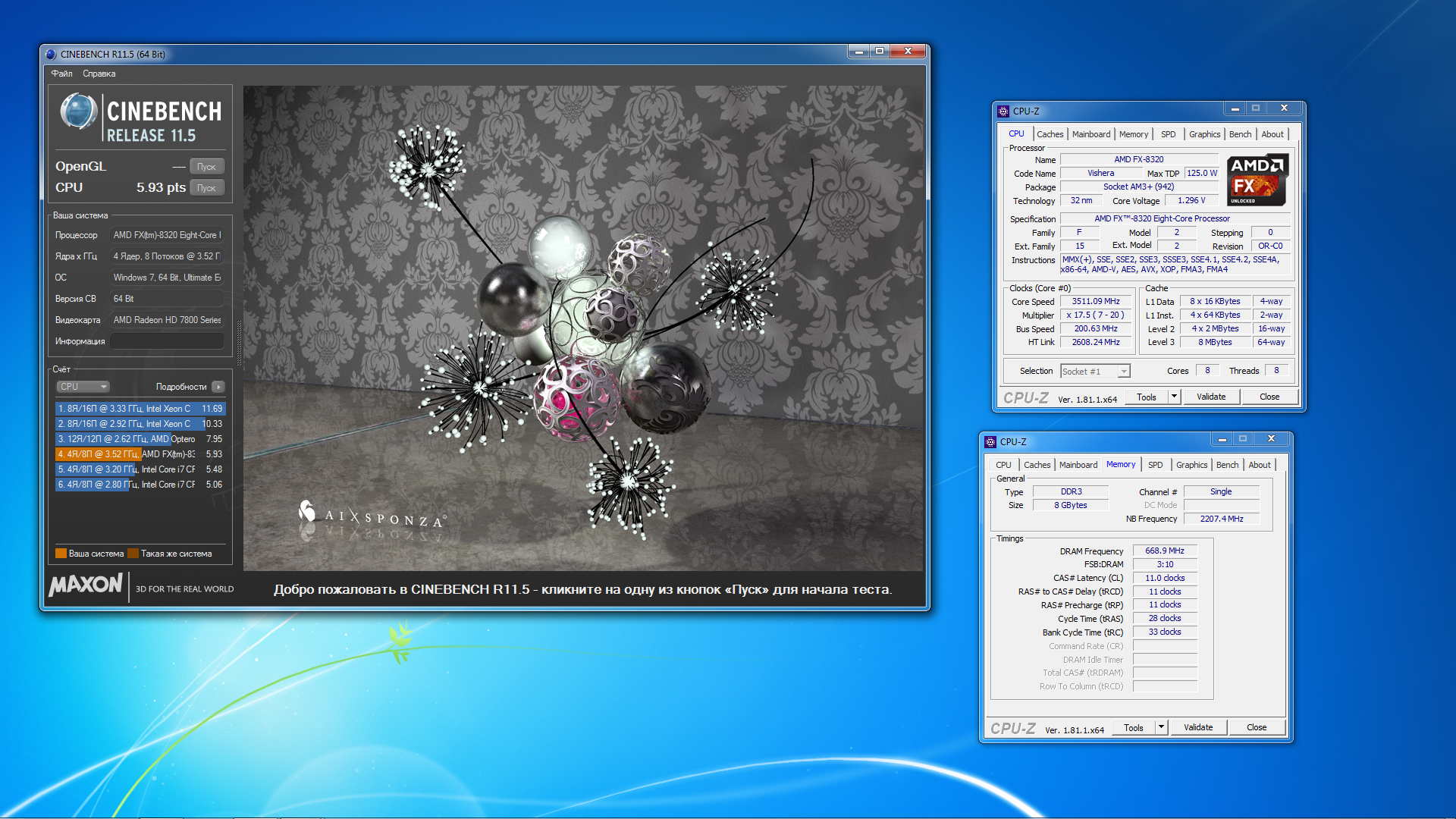Screen dimensions: 1456x819
Task: Click the Core Speed value 3511.09 MHz
Action: click(x=1096, y=301)
